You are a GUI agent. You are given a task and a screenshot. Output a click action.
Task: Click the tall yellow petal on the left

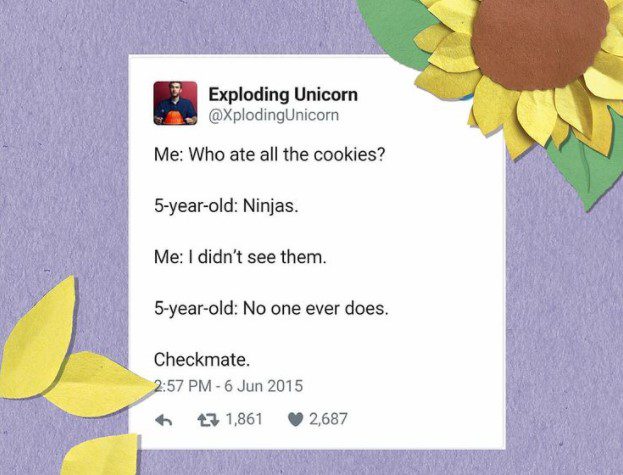pos(39,338)
